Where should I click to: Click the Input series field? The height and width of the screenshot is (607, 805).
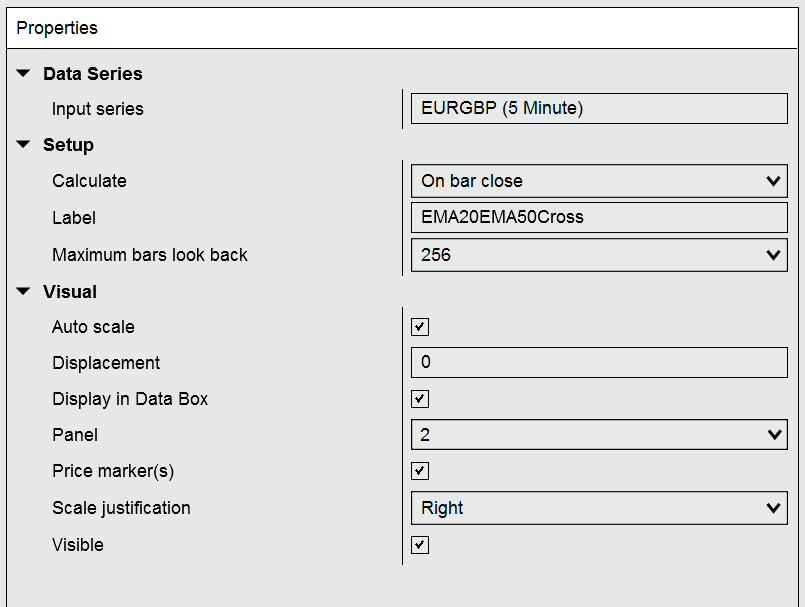(x=598, y=108)
